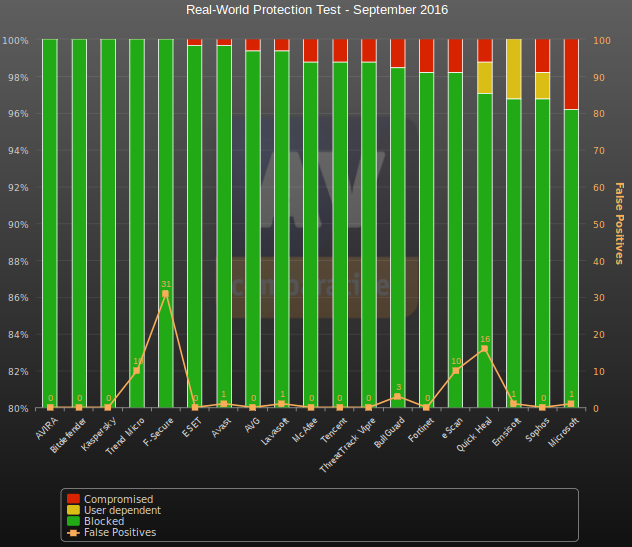632x547 pixels.
Task: Select the Sophos x-axis label
Action: coord(537,430)
